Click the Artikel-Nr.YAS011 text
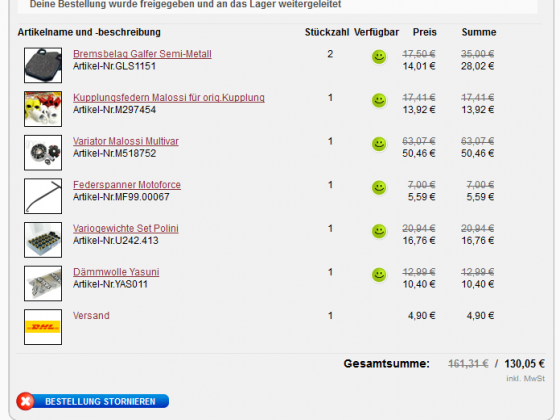The height and width of the screenshot is (420, 560). (110, 284)
